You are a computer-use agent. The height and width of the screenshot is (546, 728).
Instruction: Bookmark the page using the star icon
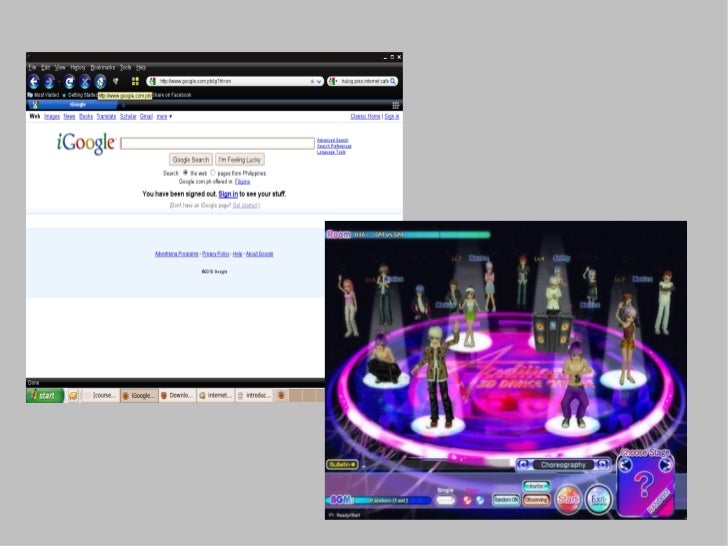312,81
